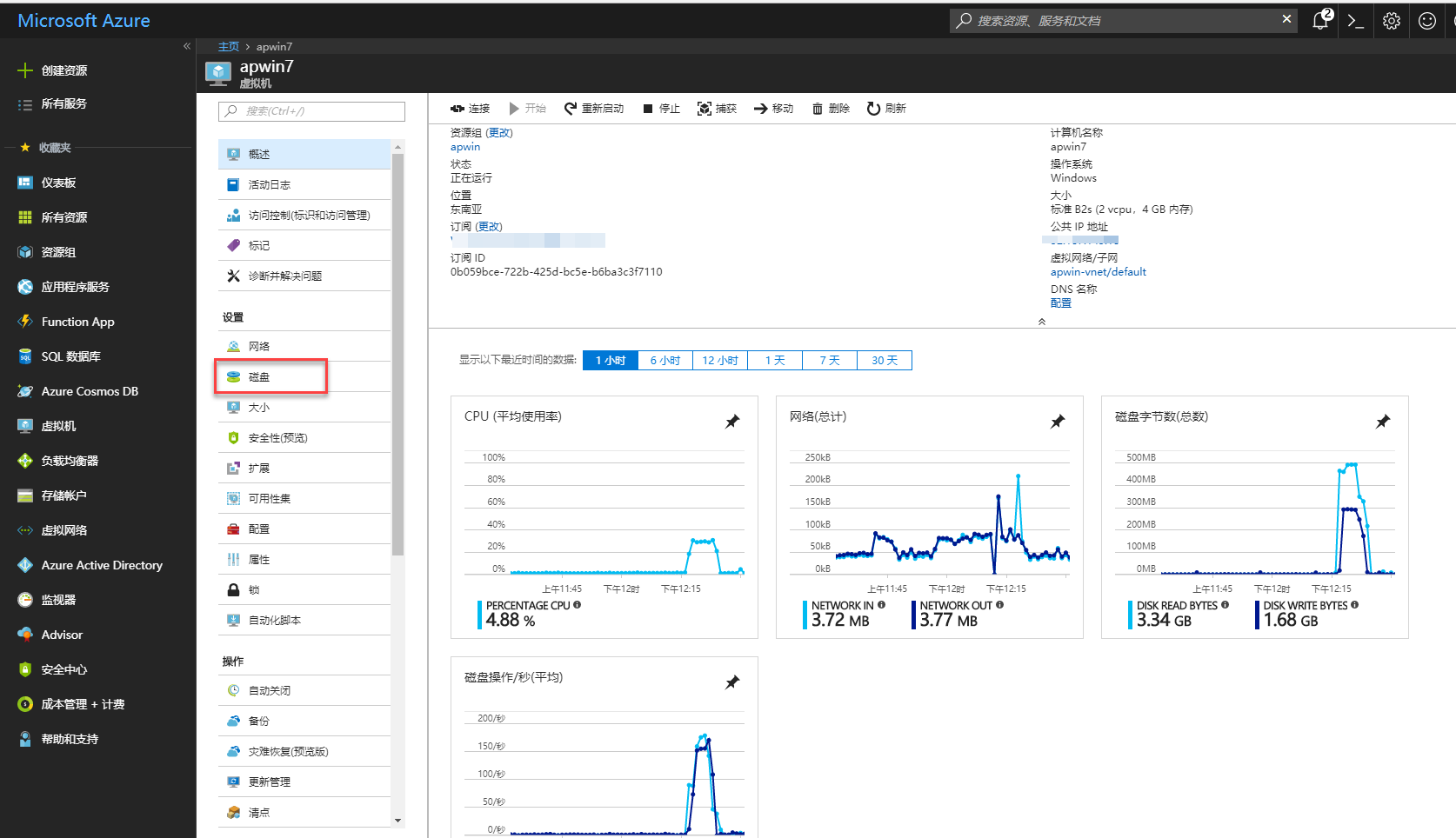Collapse the essentials section chevron

tap(1042, 322)
